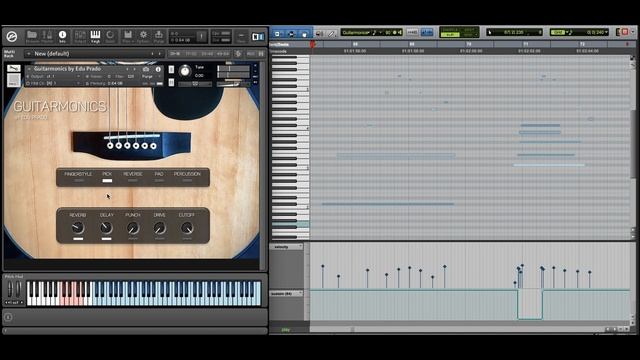Screen dimensions: 640x360
Task: Click the MIDI speaker preview icon
Action: [319, 33]
